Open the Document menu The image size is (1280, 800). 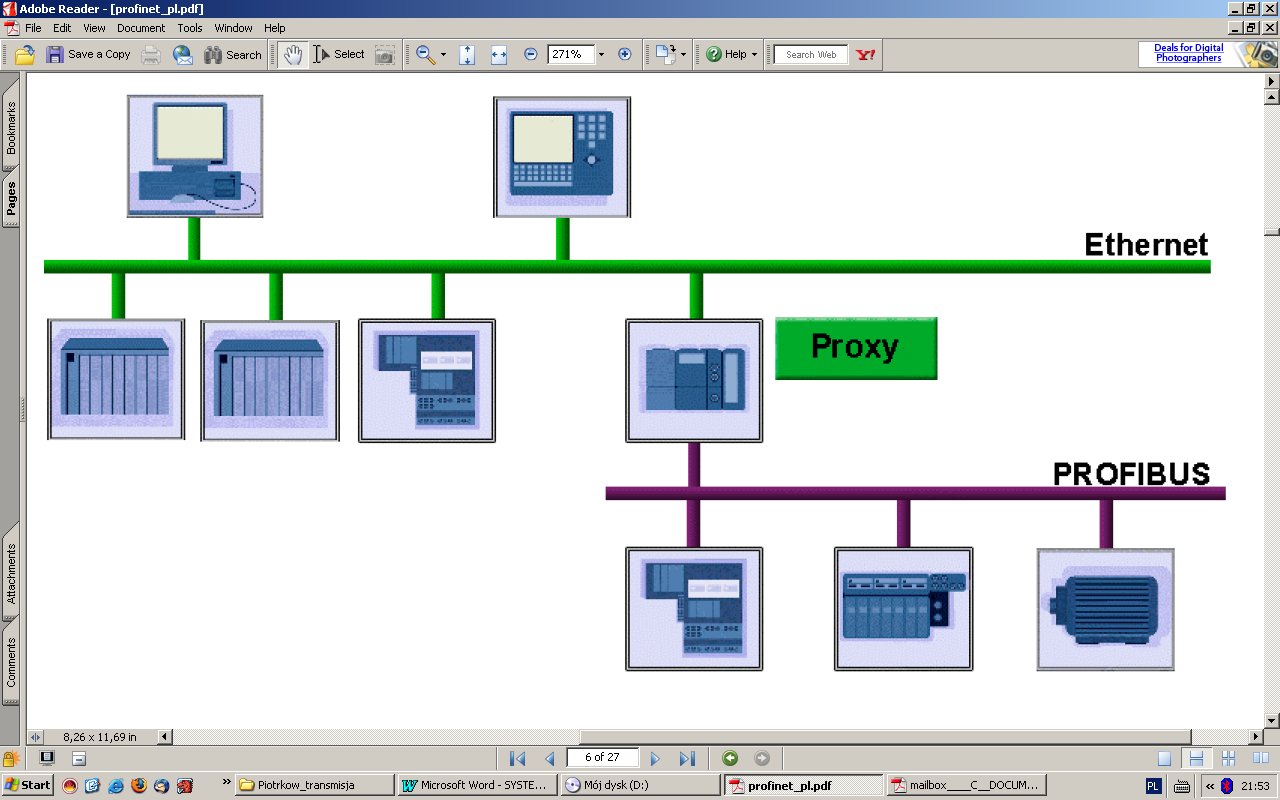[141, 28]
